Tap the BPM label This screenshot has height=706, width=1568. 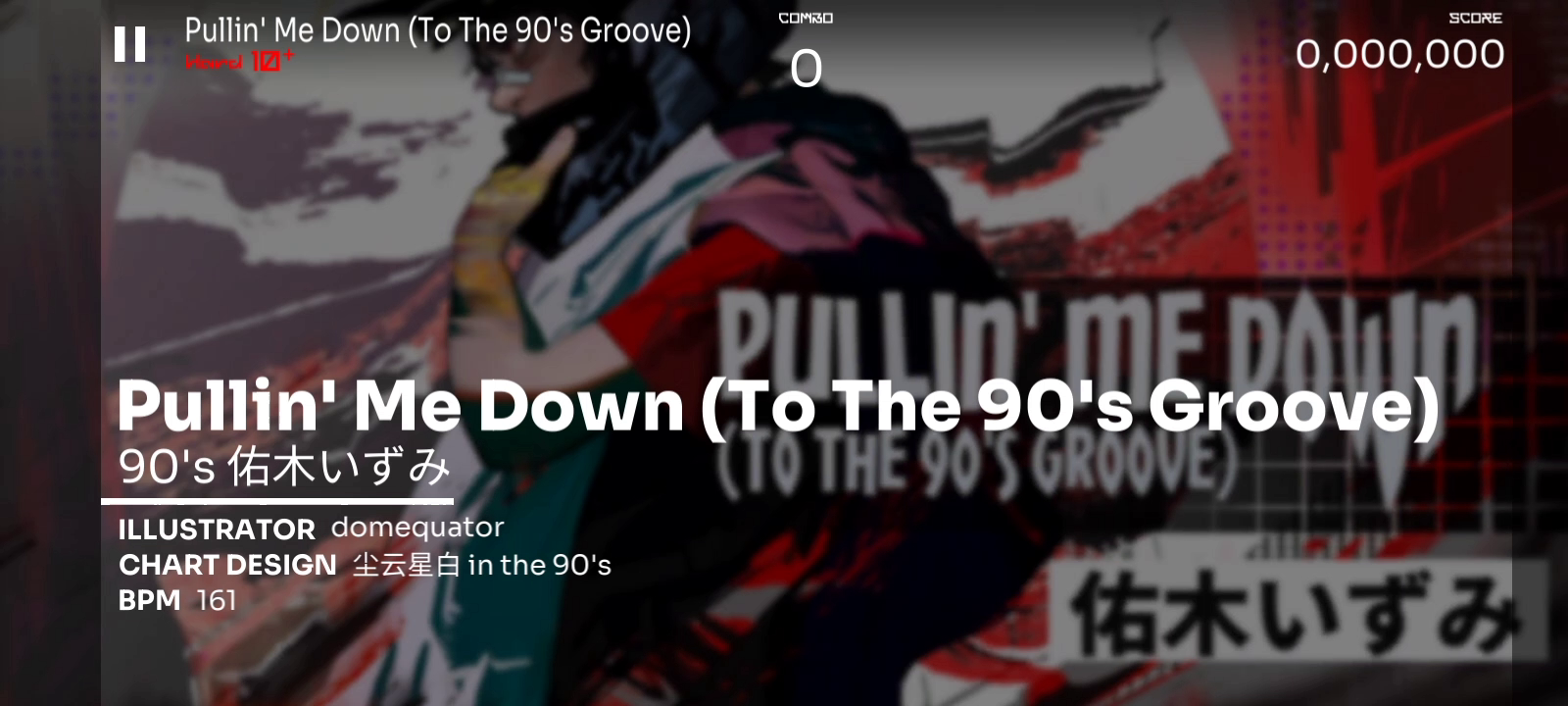click(149, 600)
